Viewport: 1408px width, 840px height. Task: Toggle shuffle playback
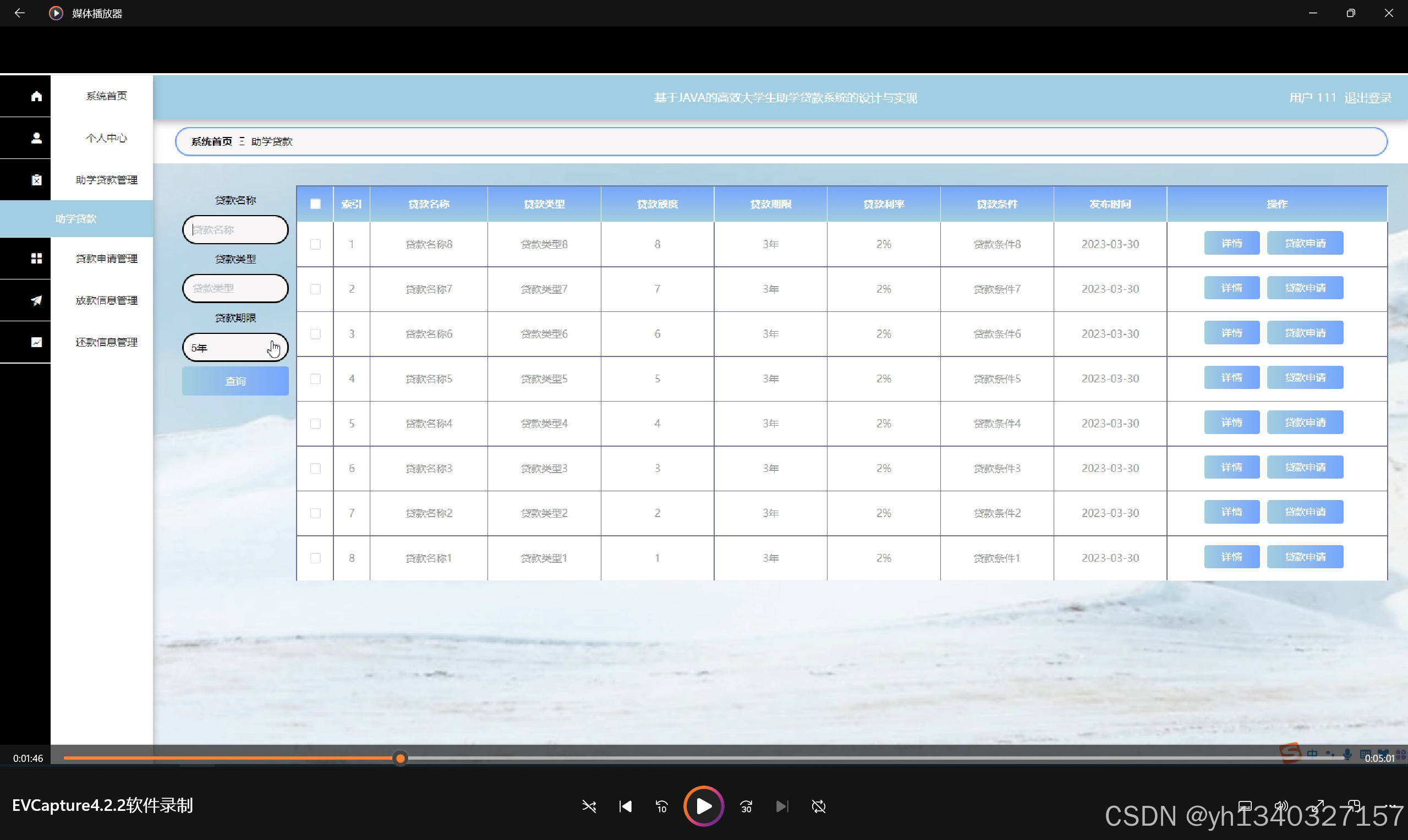point(589,806)
